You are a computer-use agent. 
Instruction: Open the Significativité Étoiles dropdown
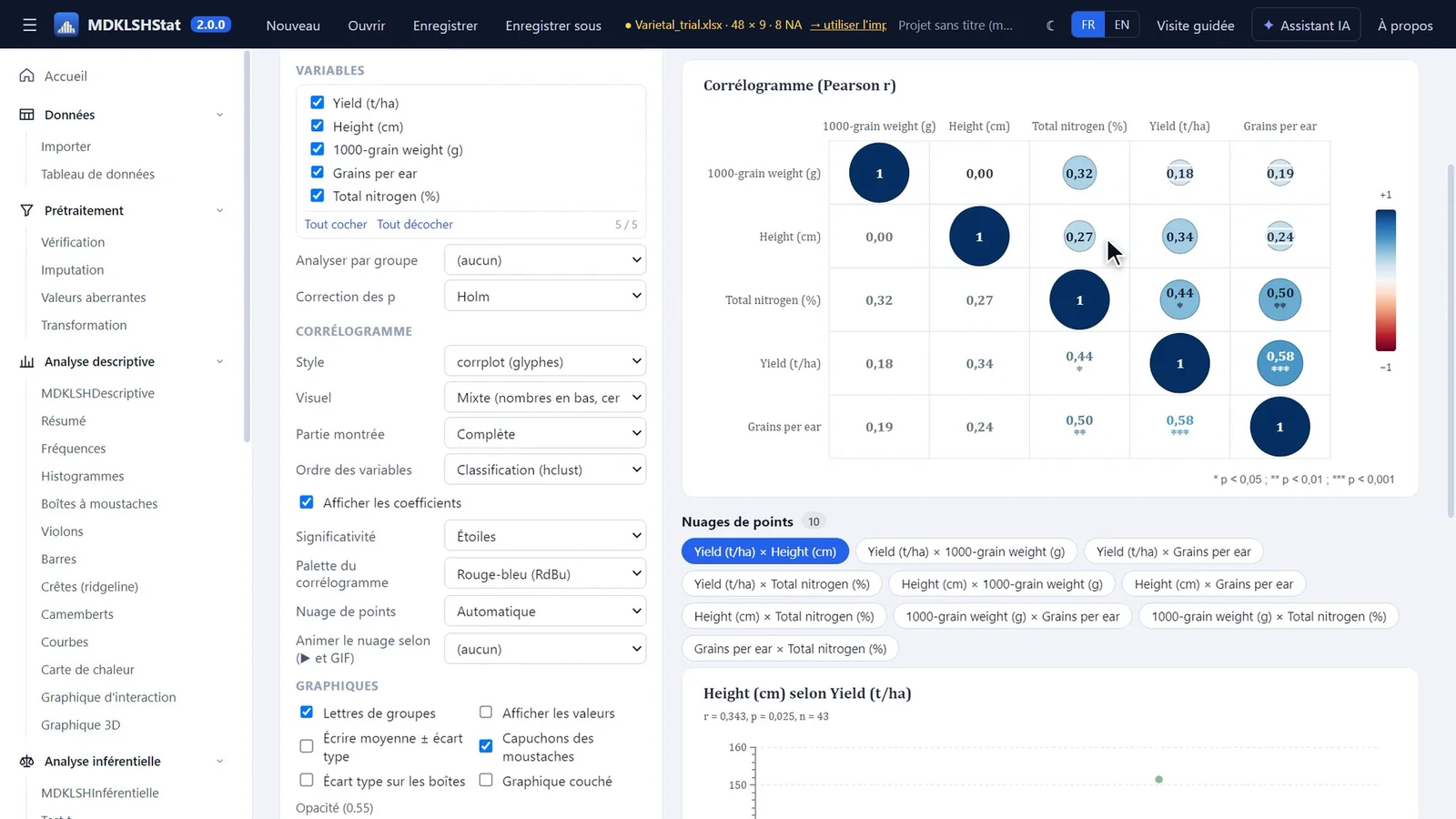tap(545, 536)
